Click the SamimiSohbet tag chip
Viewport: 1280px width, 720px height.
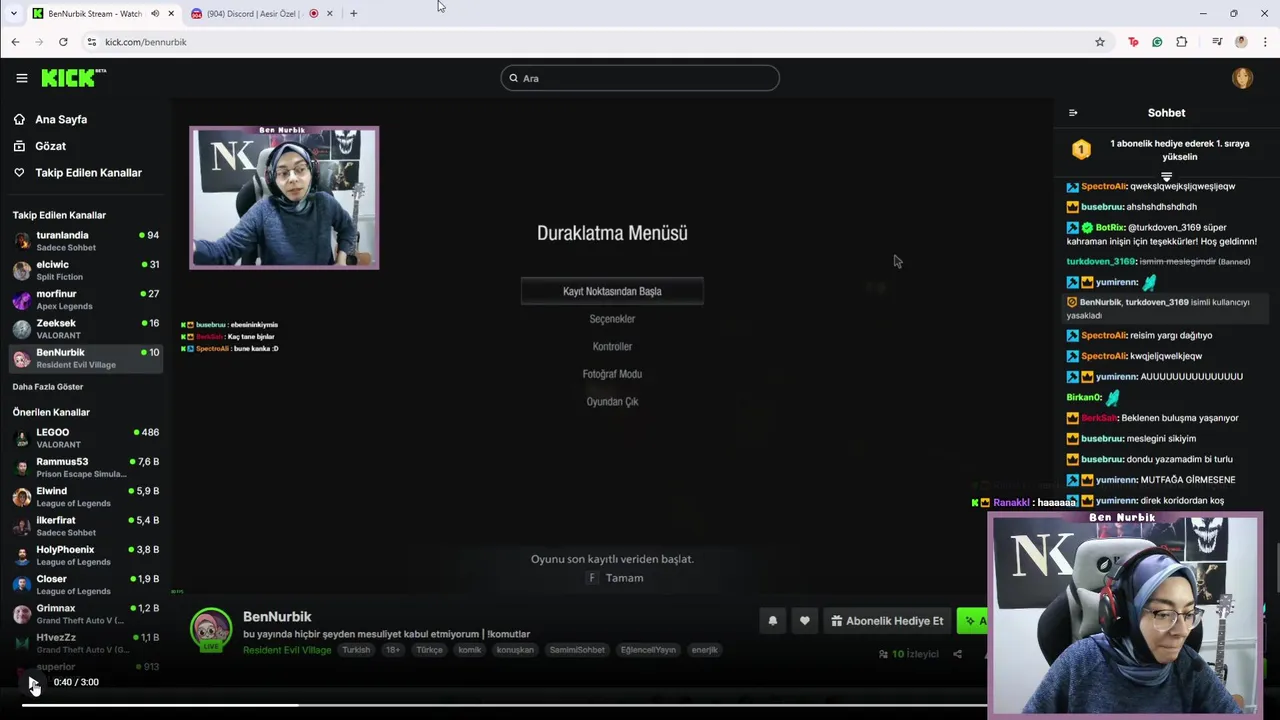[578, 650]
